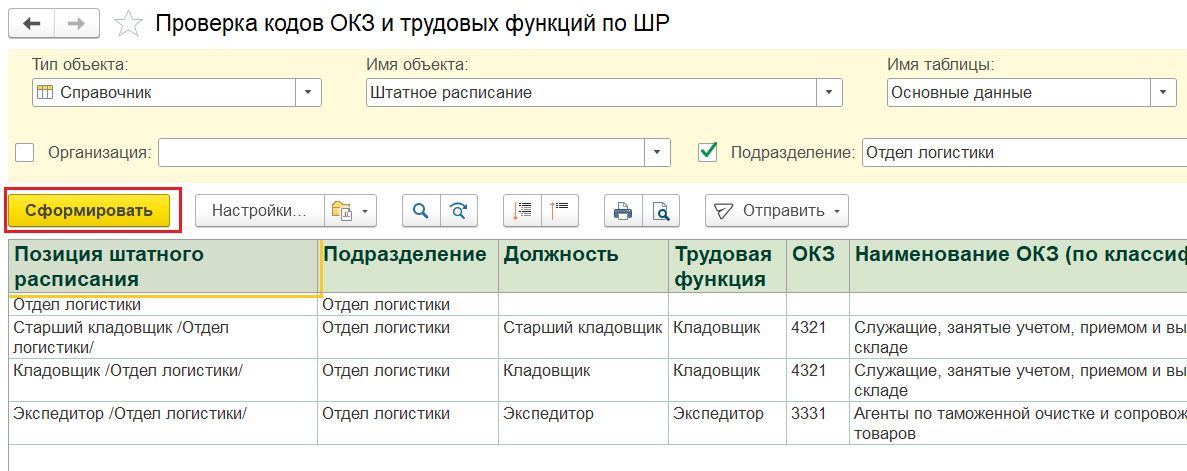Click the magnifier Find icon
Image resolution: width=1187 pixels, height=471 pixels.
[421, 211]
